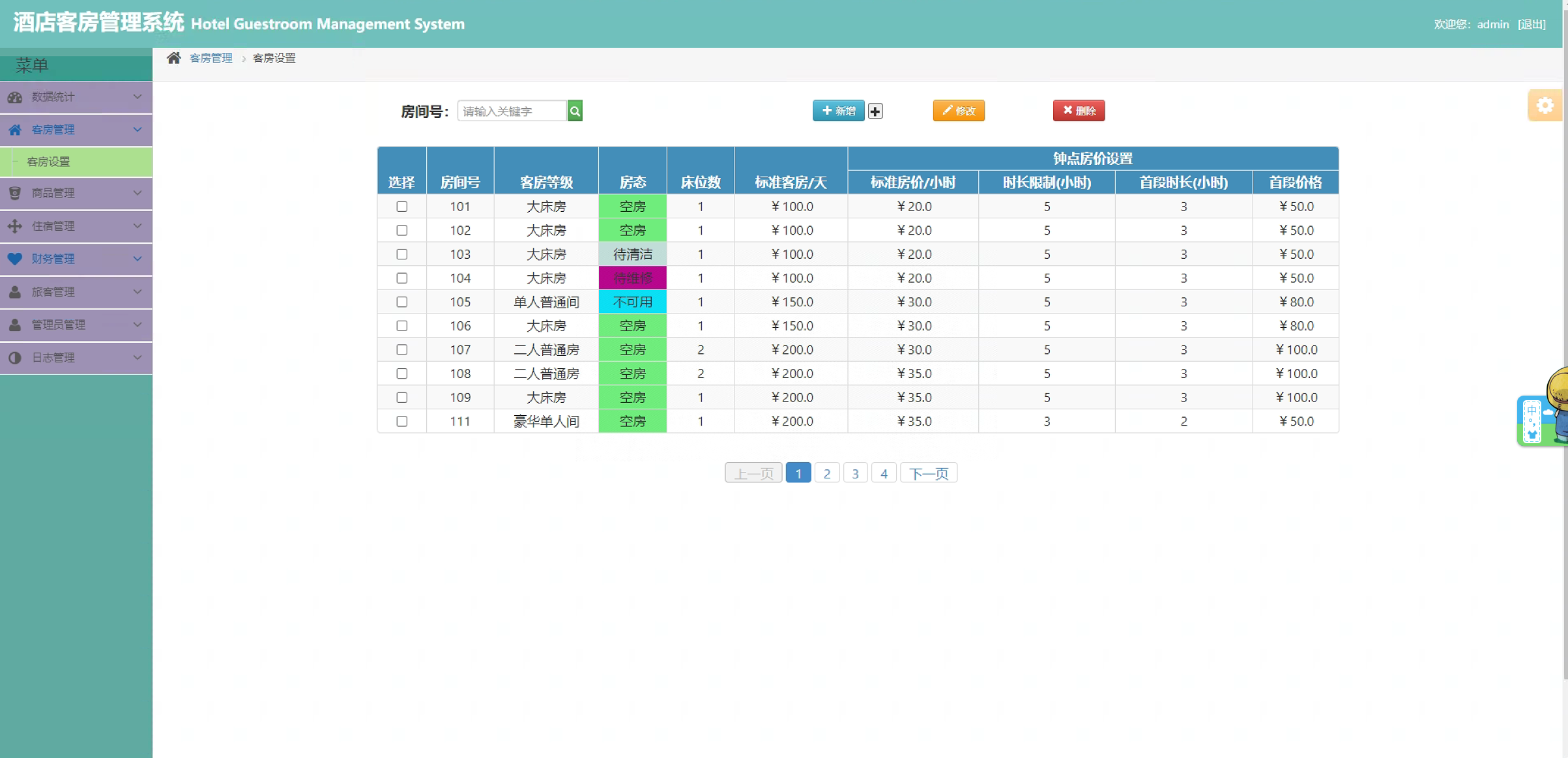Click the dashboard icon for 数据统计
This screenshot has width=1568, height=758.
click(15, 97)
